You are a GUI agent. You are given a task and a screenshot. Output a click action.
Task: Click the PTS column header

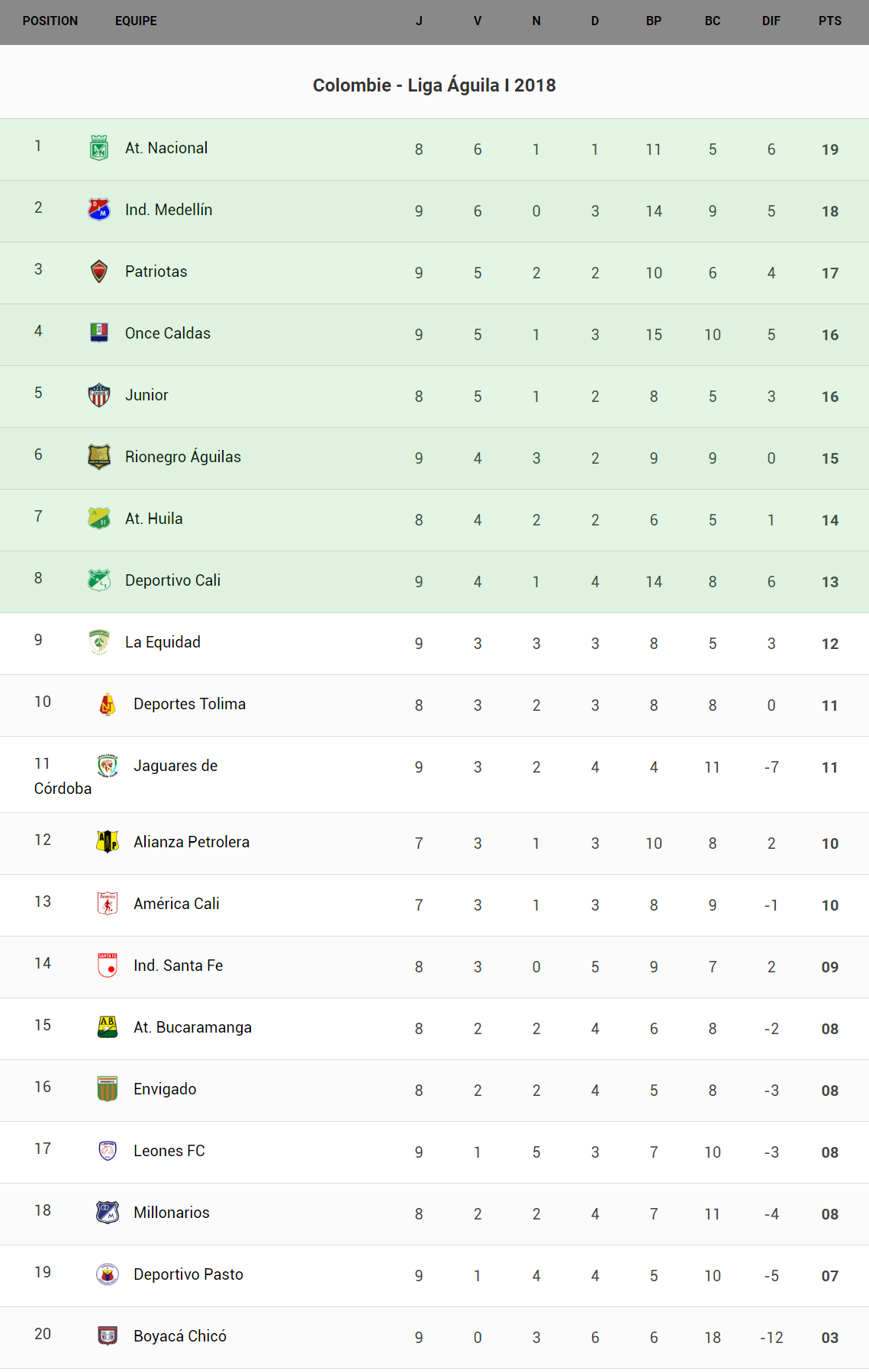(829, 21)
